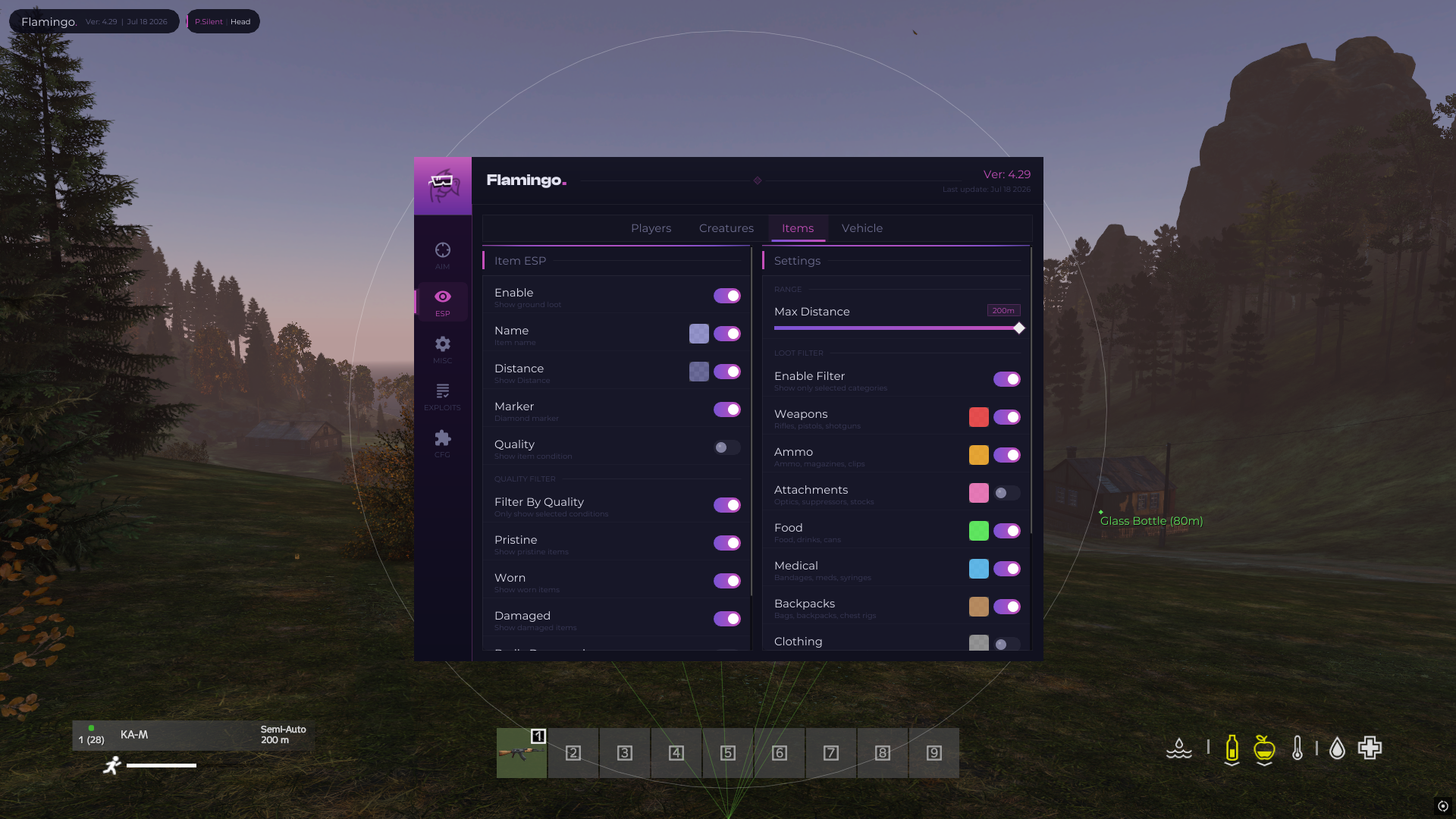Toggle the Backpacks filter switch
The image size is (1456, 819).
point(1007,607)
